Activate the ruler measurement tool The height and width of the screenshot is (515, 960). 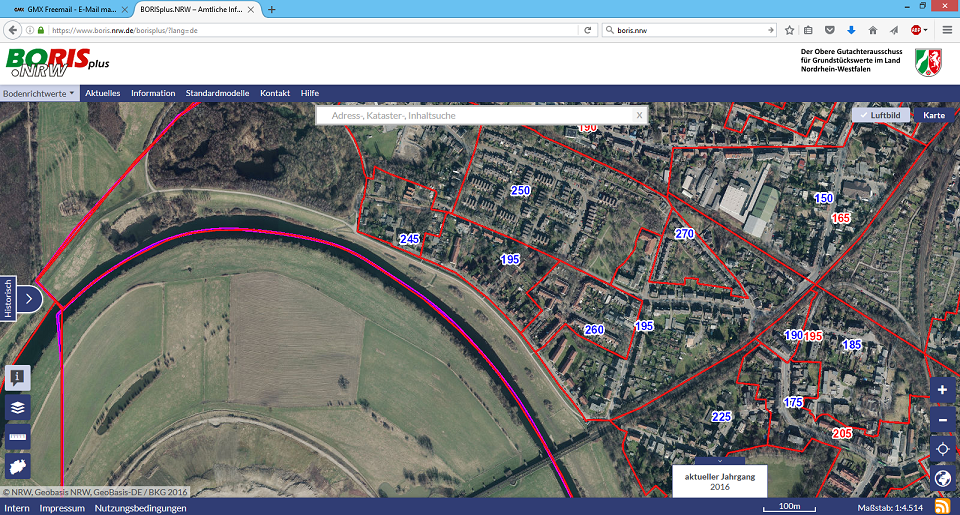18,437
